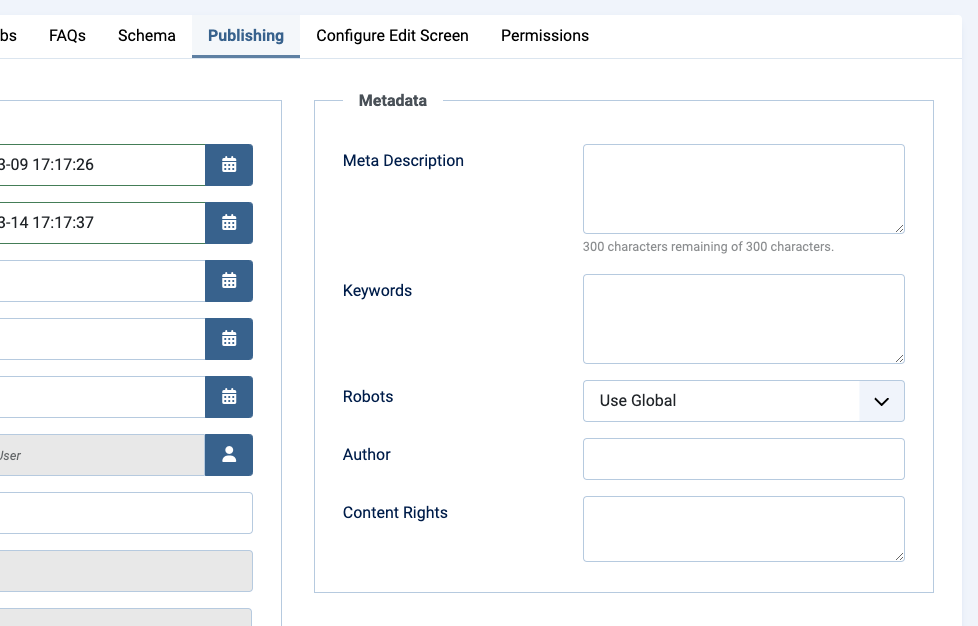Click the date field showing 17:17:26
Image resolution: width=978 pixels, height=626 pixels.
click(x=100, y=165)
